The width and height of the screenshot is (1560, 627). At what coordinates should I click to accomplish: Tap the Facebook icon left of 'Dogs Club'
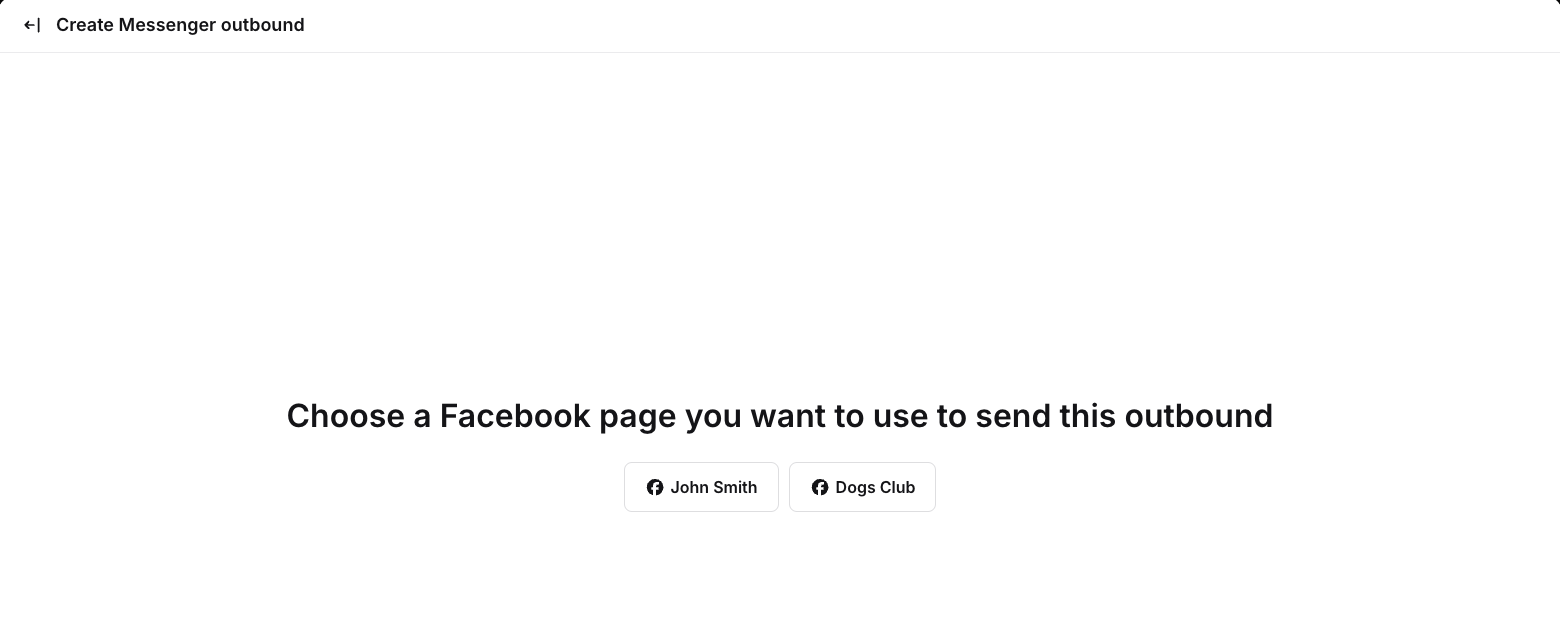pyautogui.click(x=820, y=487)
